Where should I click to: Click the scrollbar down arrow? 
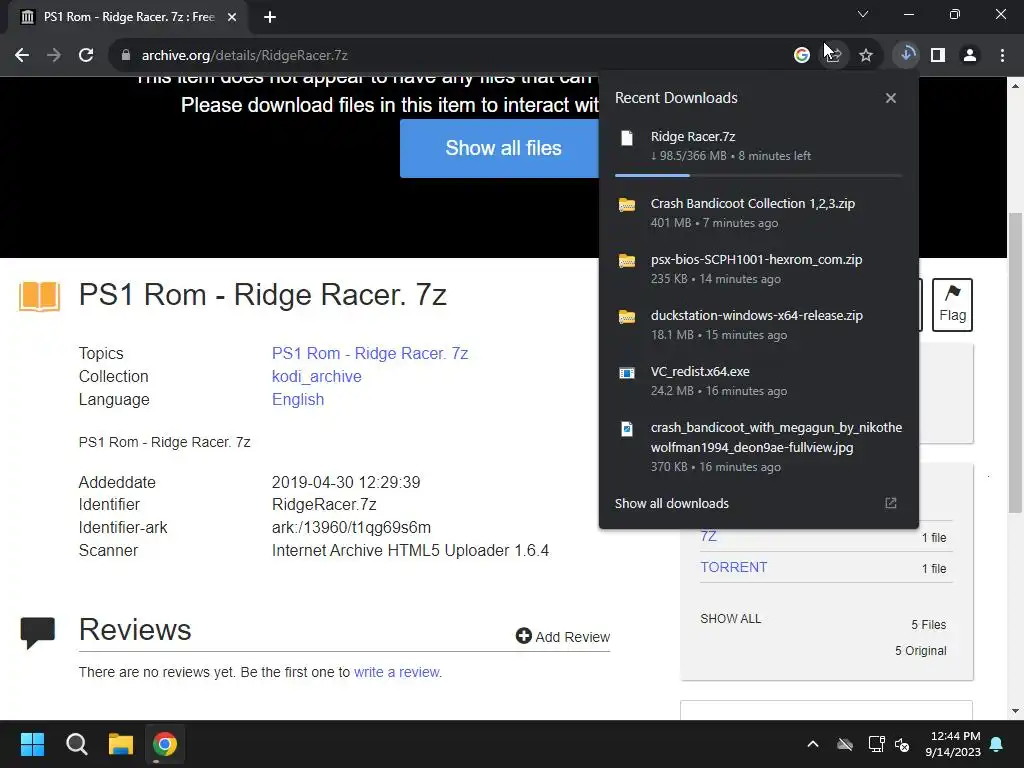(x=1015, y=711)
